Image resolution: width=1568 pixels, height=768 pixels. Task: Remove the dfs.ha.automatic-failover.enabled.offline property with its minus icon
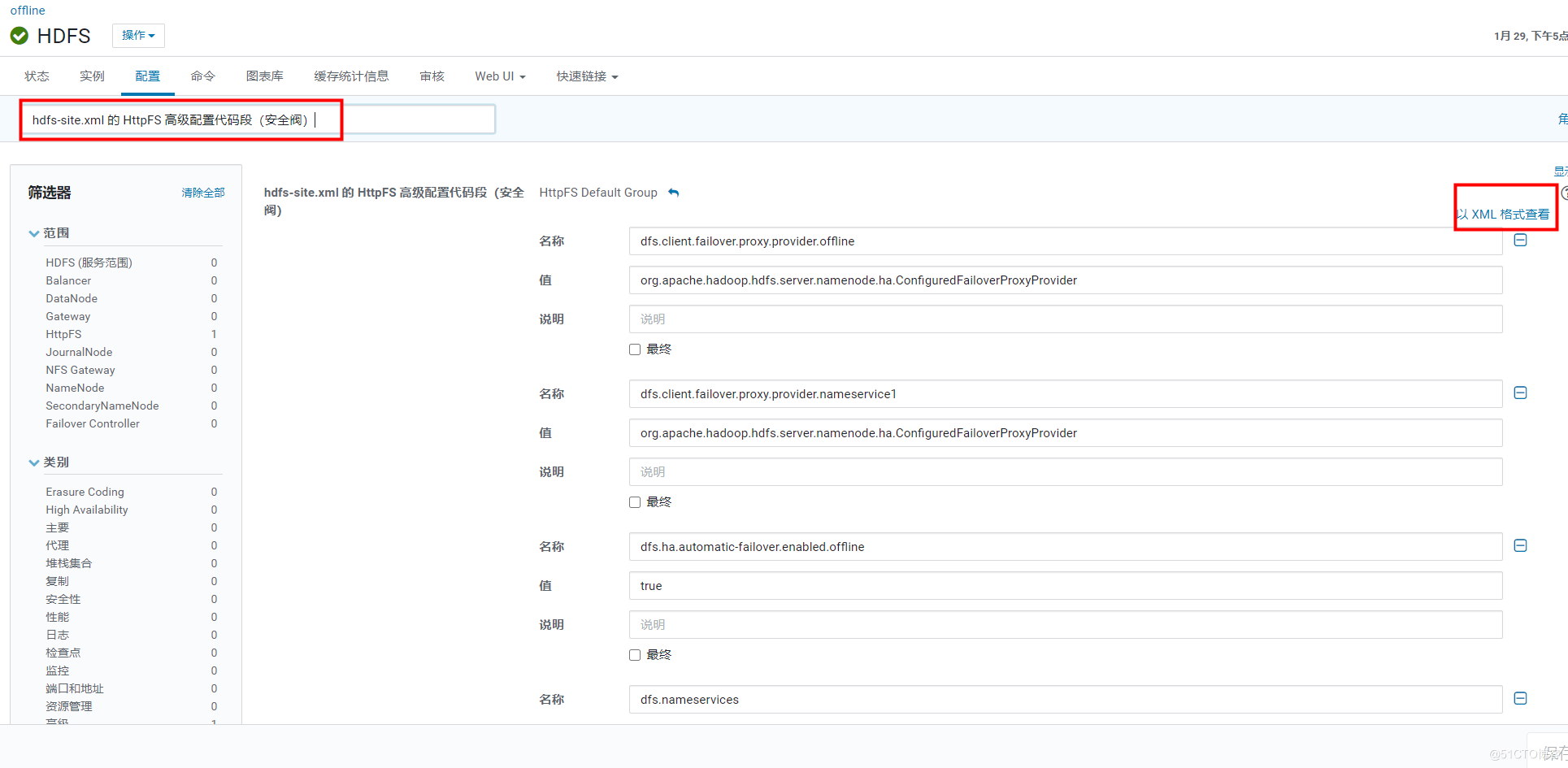point(1520,546)
